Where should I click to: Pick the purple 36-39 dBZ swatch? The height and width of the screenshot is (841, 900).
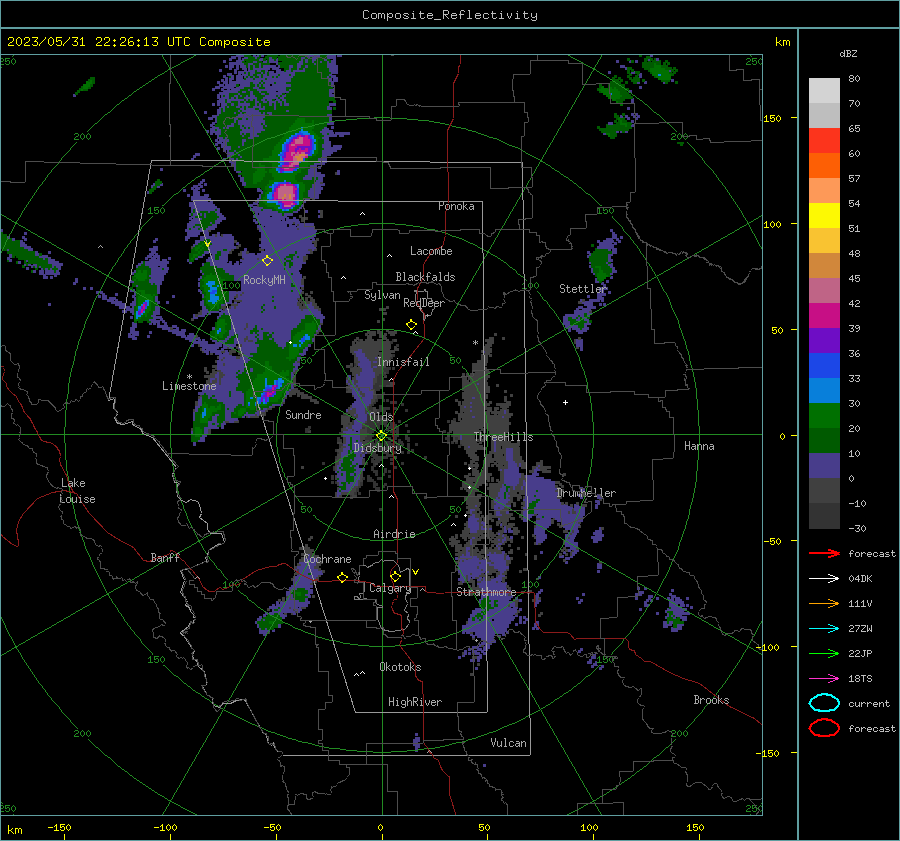pyautogui.click(x=824, y=341)
